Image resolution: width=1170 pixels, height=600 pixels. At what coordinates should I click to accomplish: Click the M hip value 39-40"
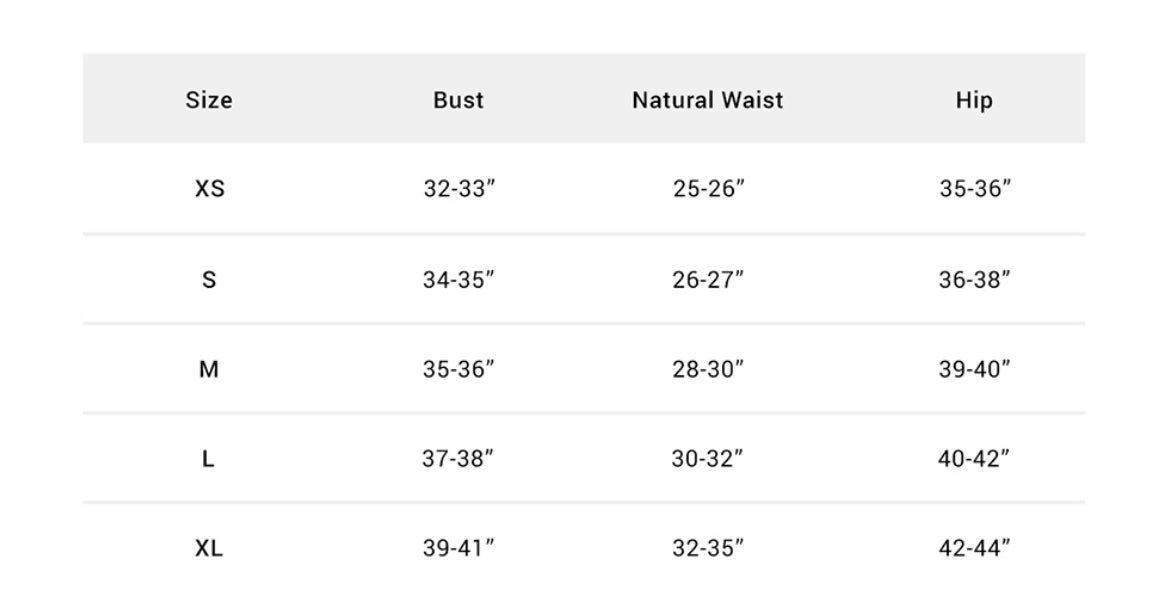pyautogui.click(x=975, y=370)
